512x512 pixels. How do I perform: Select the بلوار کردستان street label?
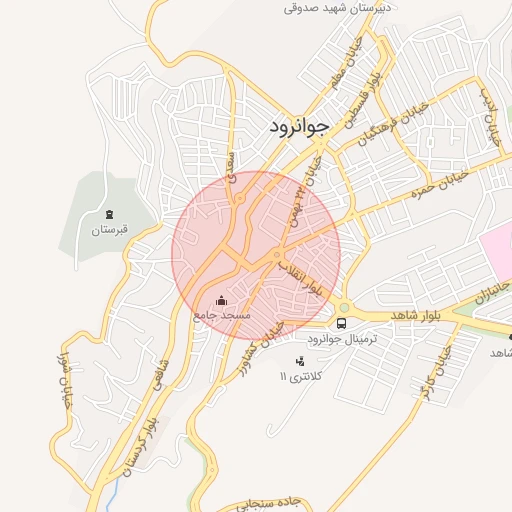pyautogui.click(x=141, y=447)
